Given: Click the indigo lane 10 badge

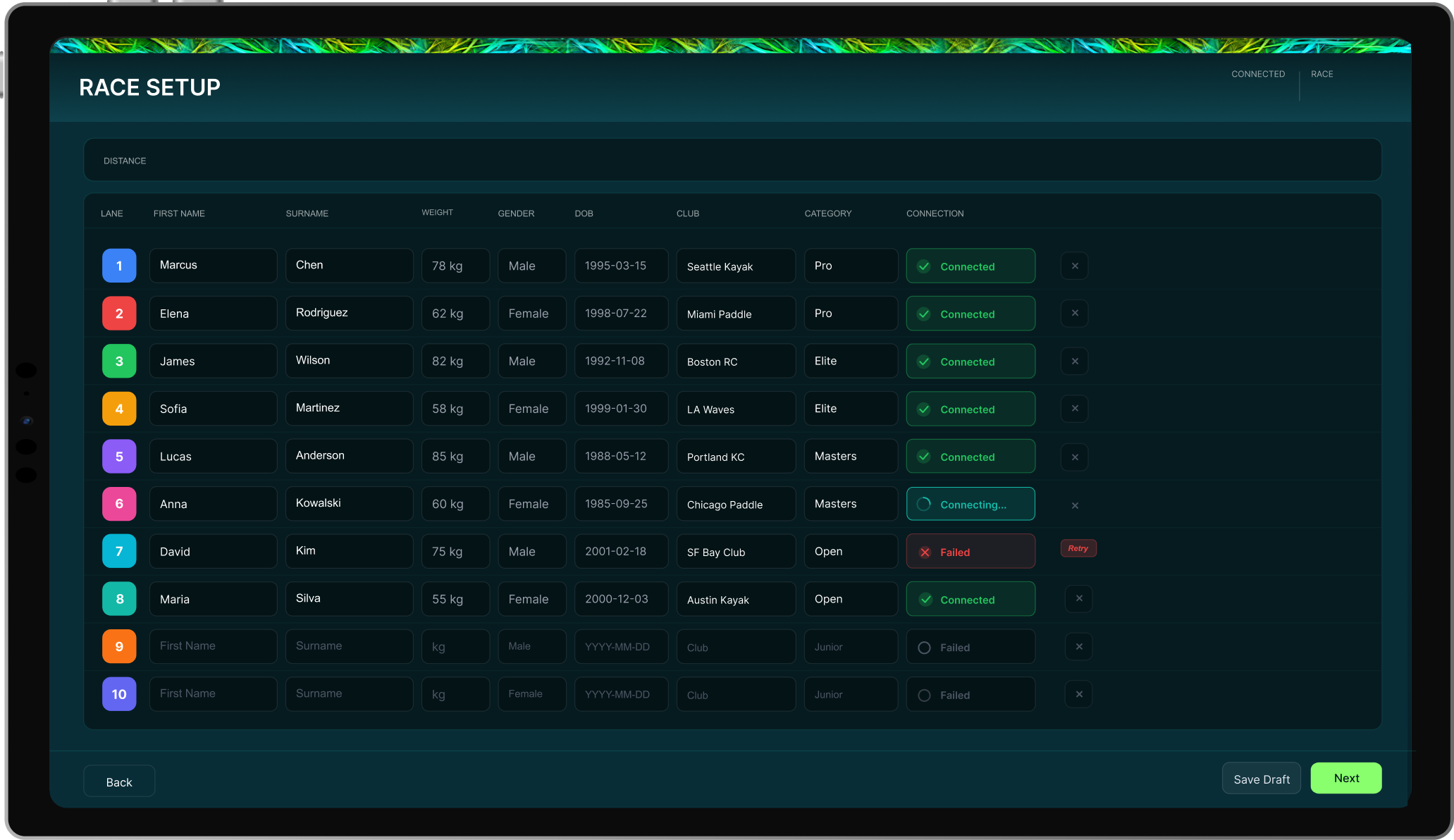Looking at the screenshot, I should tap(119, 694).
